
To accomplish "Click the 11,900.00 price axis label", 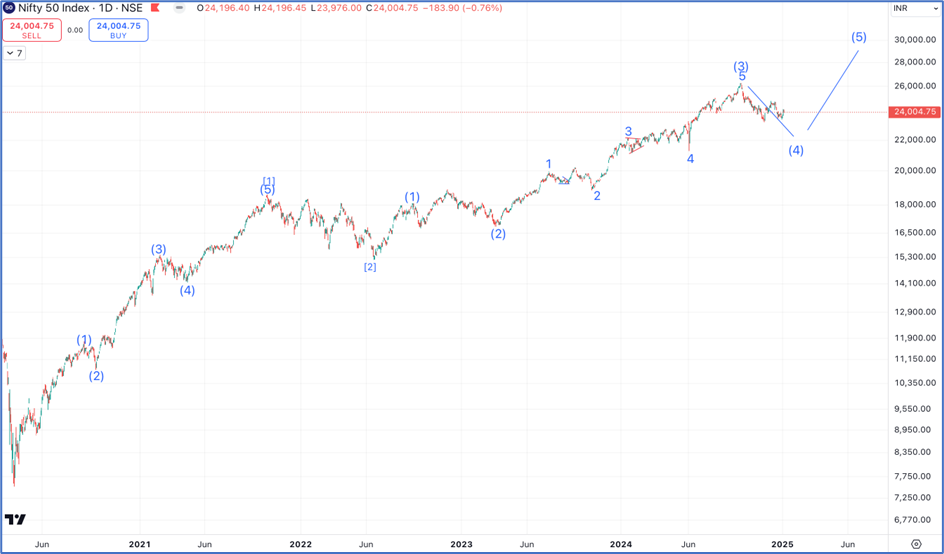I will coord(914,338).
